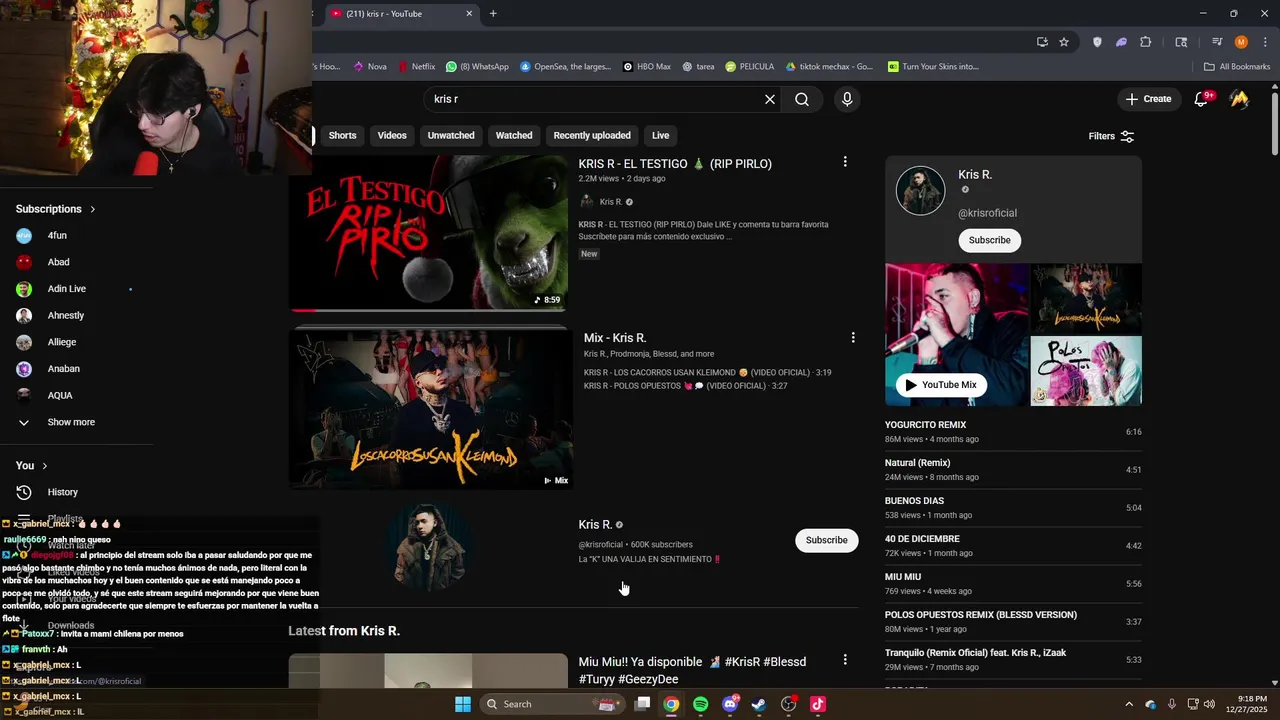Select the Live filter chip
Viewport: 1280px width, 720px height.
click(661, 135)
